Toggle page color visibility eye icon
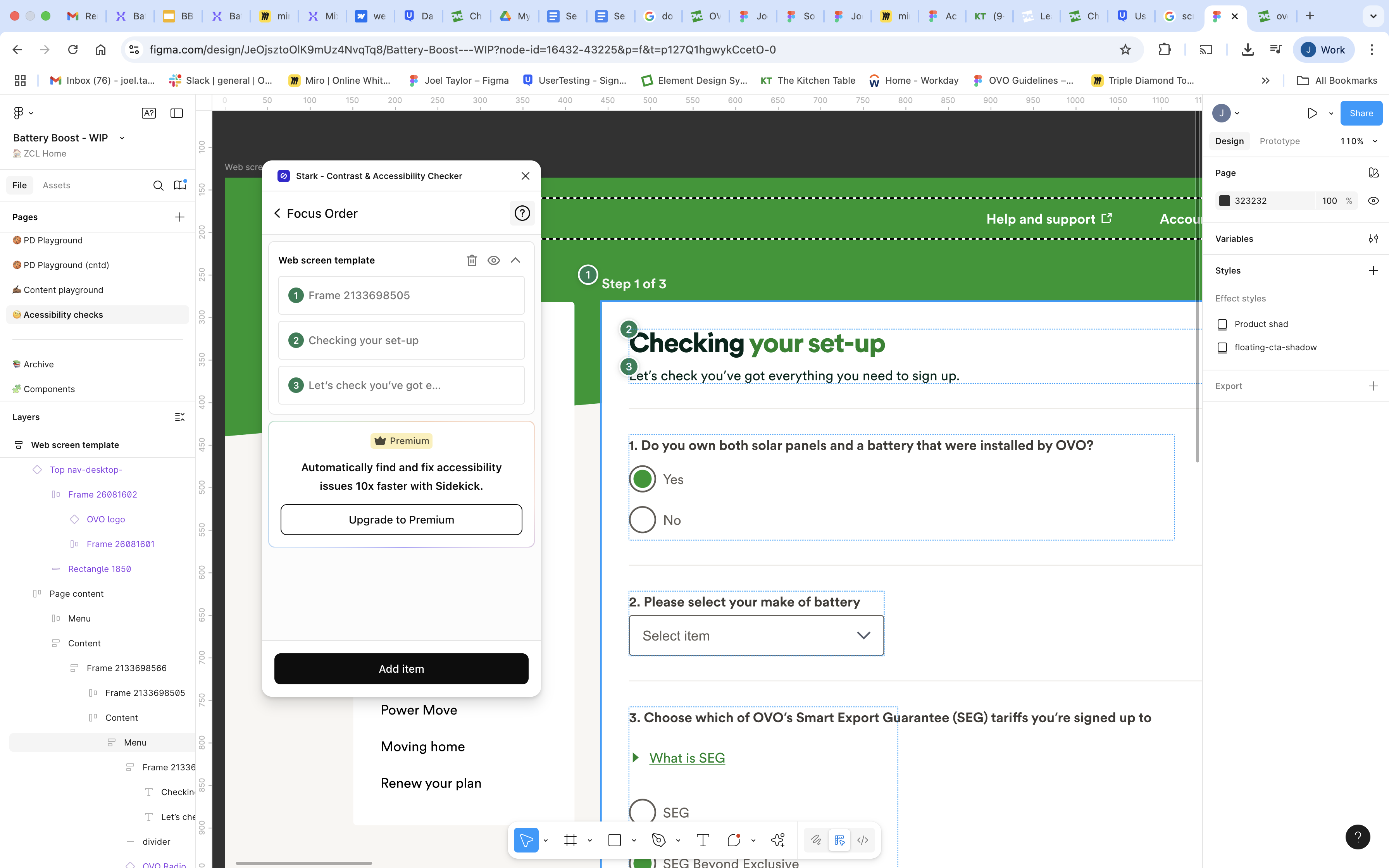Viewport: 1389px width, 868px height. click(1373, 201)
